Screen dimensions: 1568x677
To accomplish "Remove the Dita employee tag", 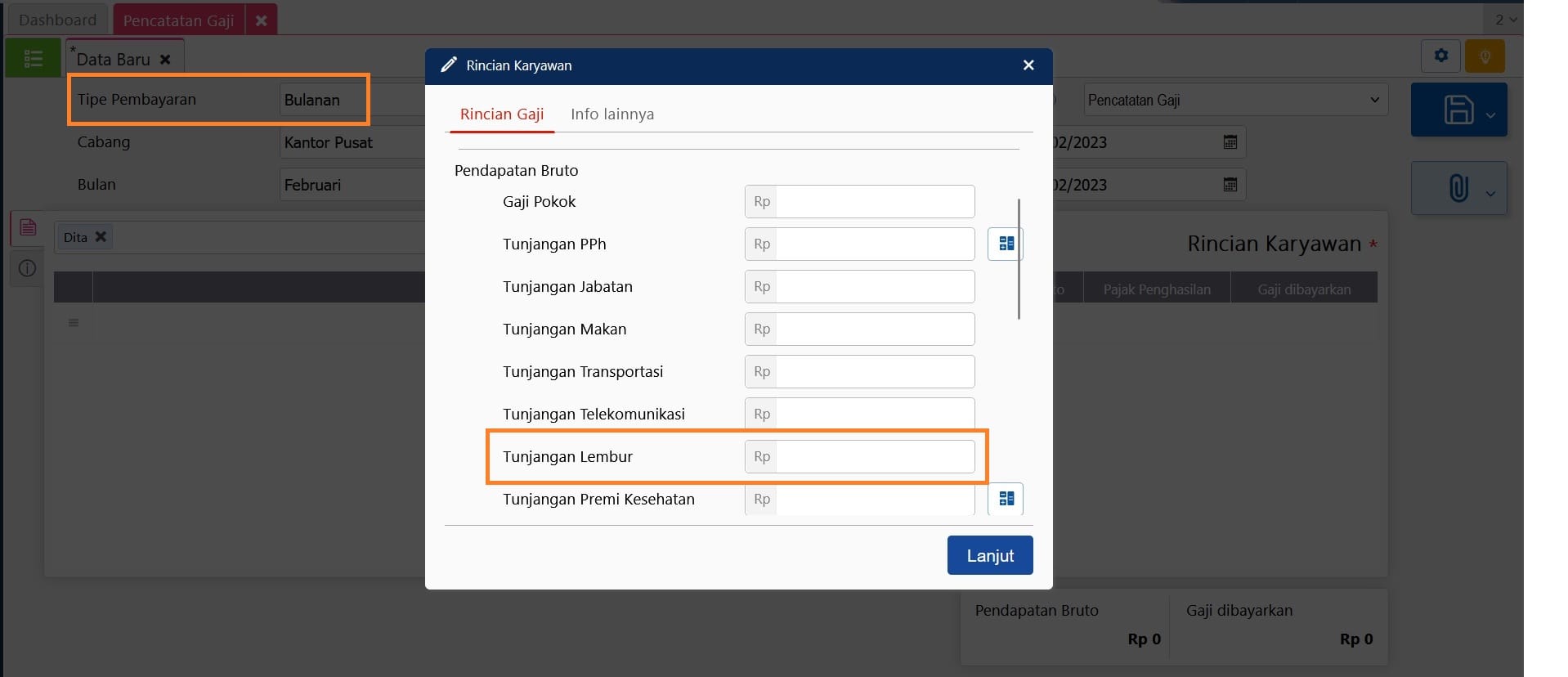I will tap(101, 237).
